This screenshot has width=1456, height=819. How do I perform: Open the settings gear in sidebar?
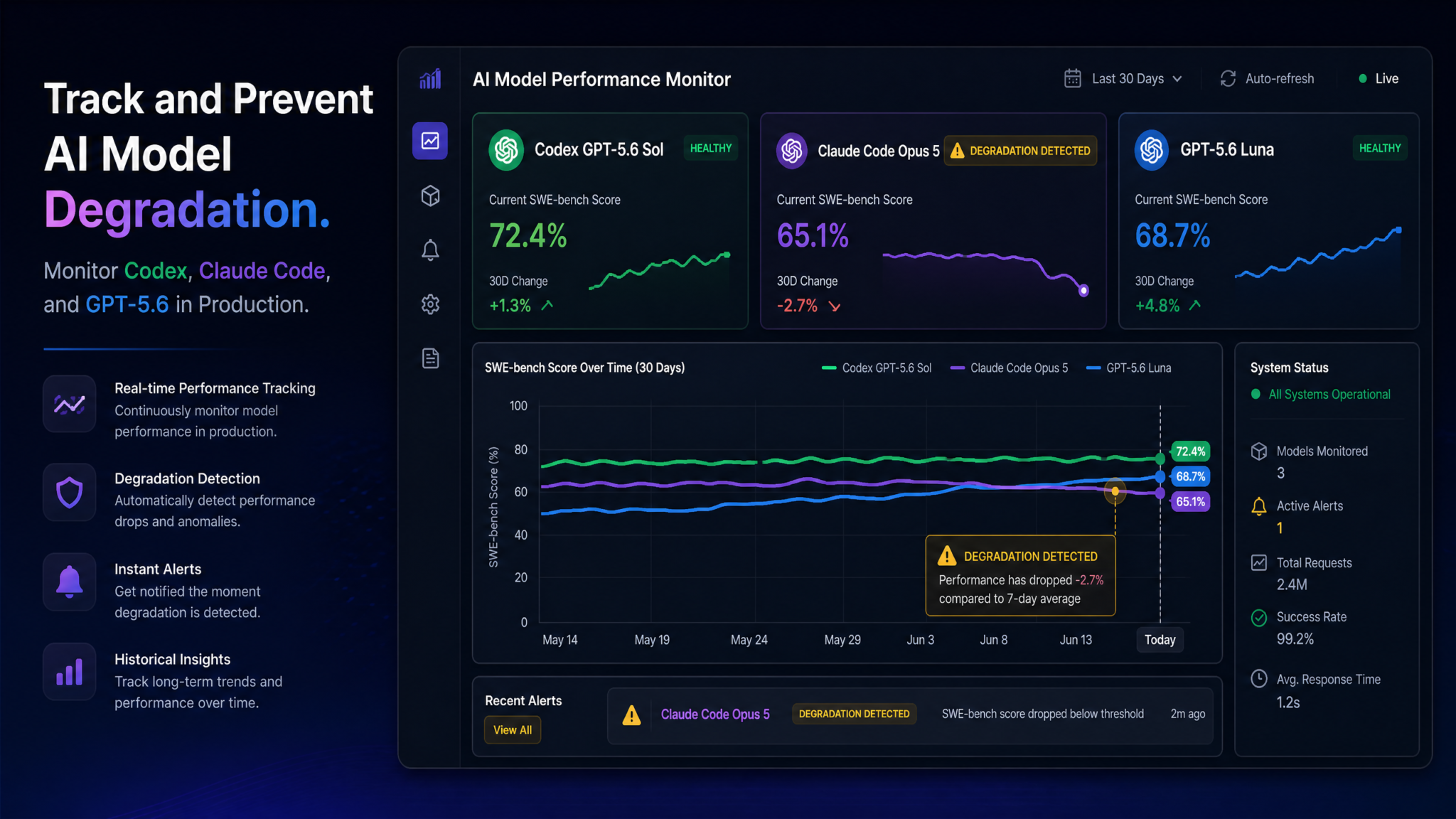coord(430,304)
